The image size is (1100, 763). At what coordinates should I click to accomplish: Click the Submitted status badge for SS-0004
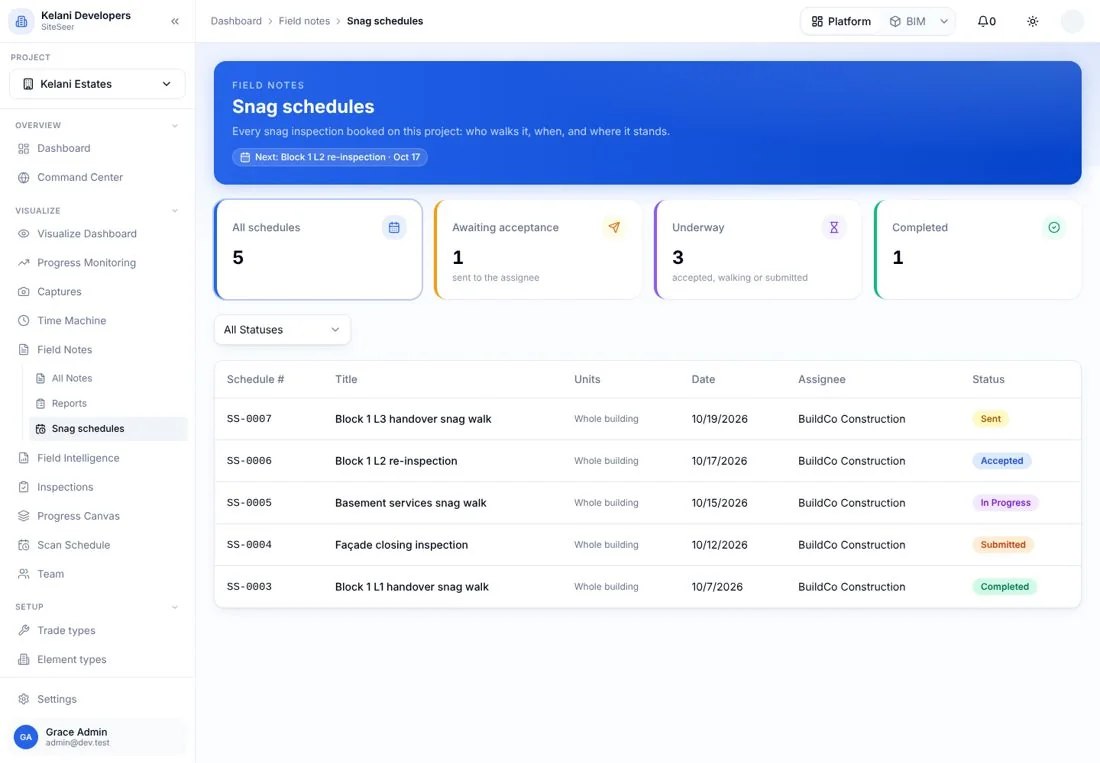(x=1002, y=545)
